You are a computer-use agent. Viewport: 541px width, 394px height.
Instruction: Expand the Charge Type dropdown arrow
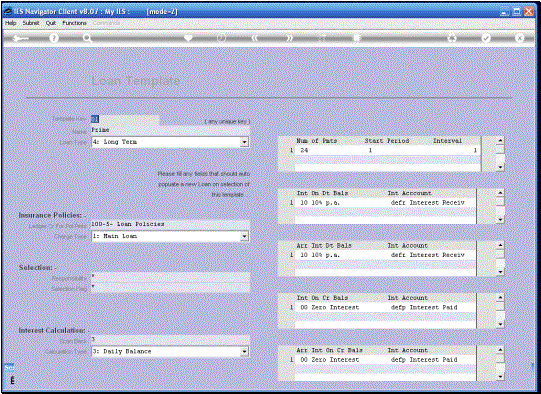[x=244, y=236]
